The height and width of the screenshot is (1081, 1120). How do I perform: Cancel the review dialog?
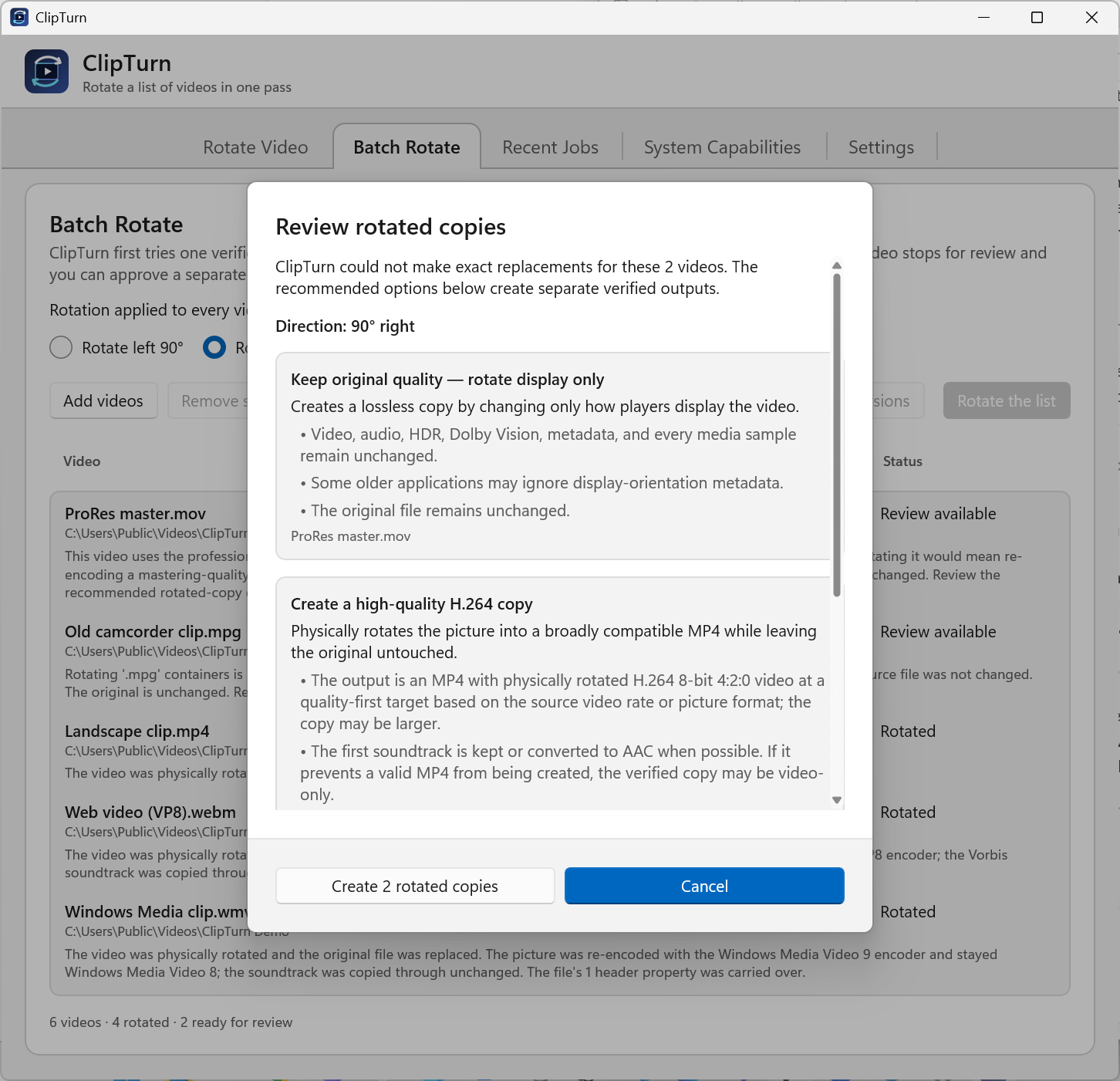pyautogui.click(x=704, y=886)
